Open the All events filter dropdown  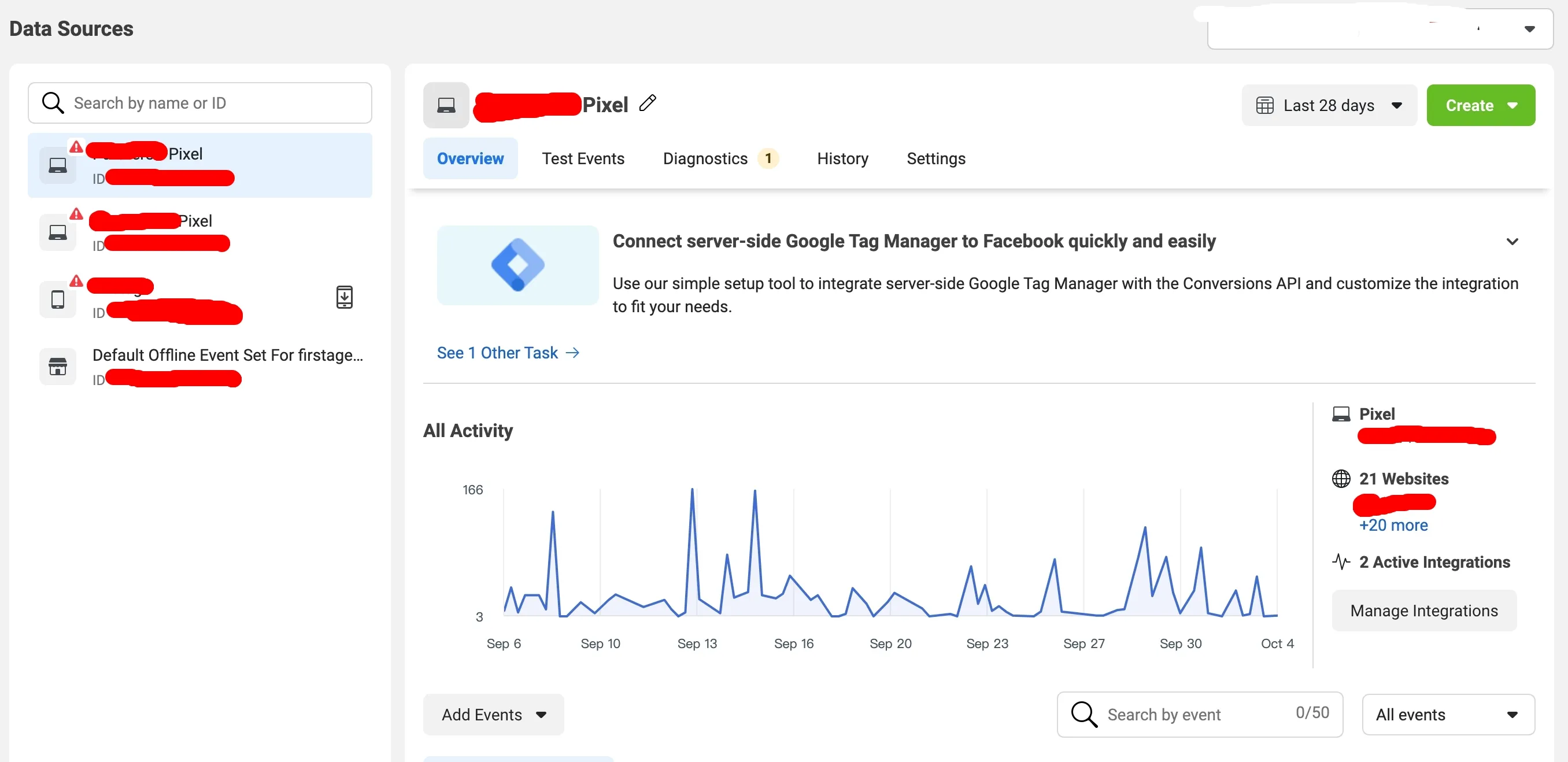(x=1448, y=714)
